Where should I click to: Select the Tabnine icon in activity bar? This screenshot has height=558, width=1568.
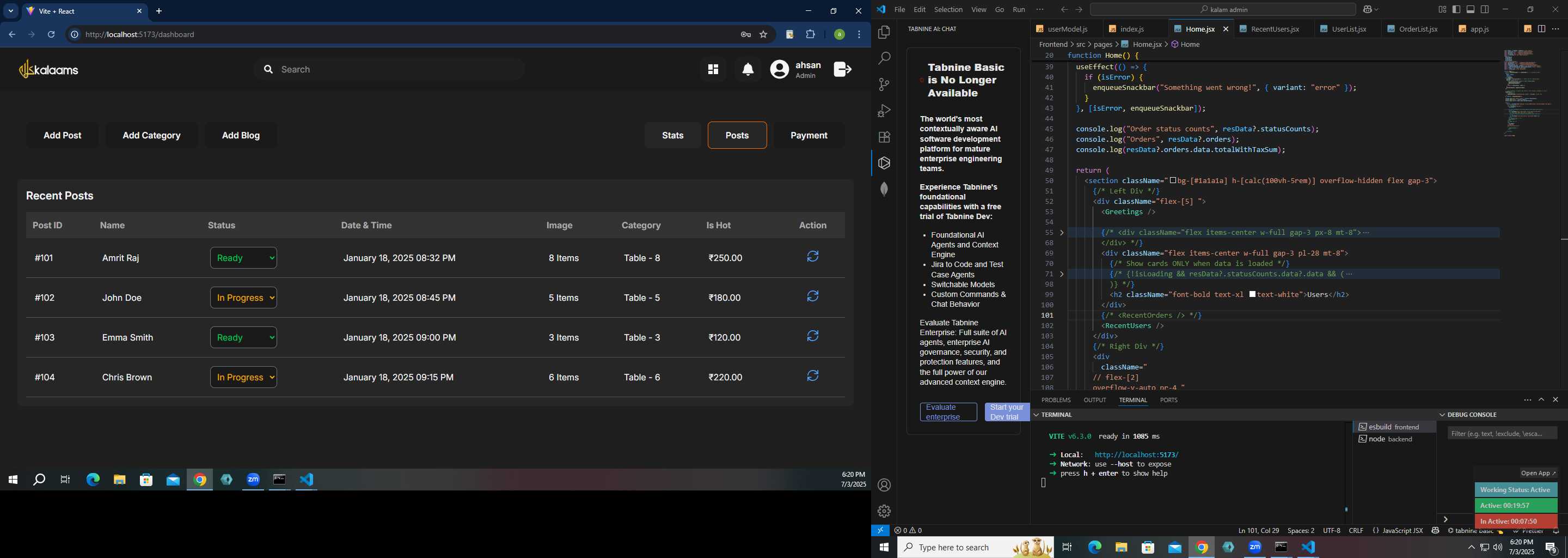coord(884,163)
